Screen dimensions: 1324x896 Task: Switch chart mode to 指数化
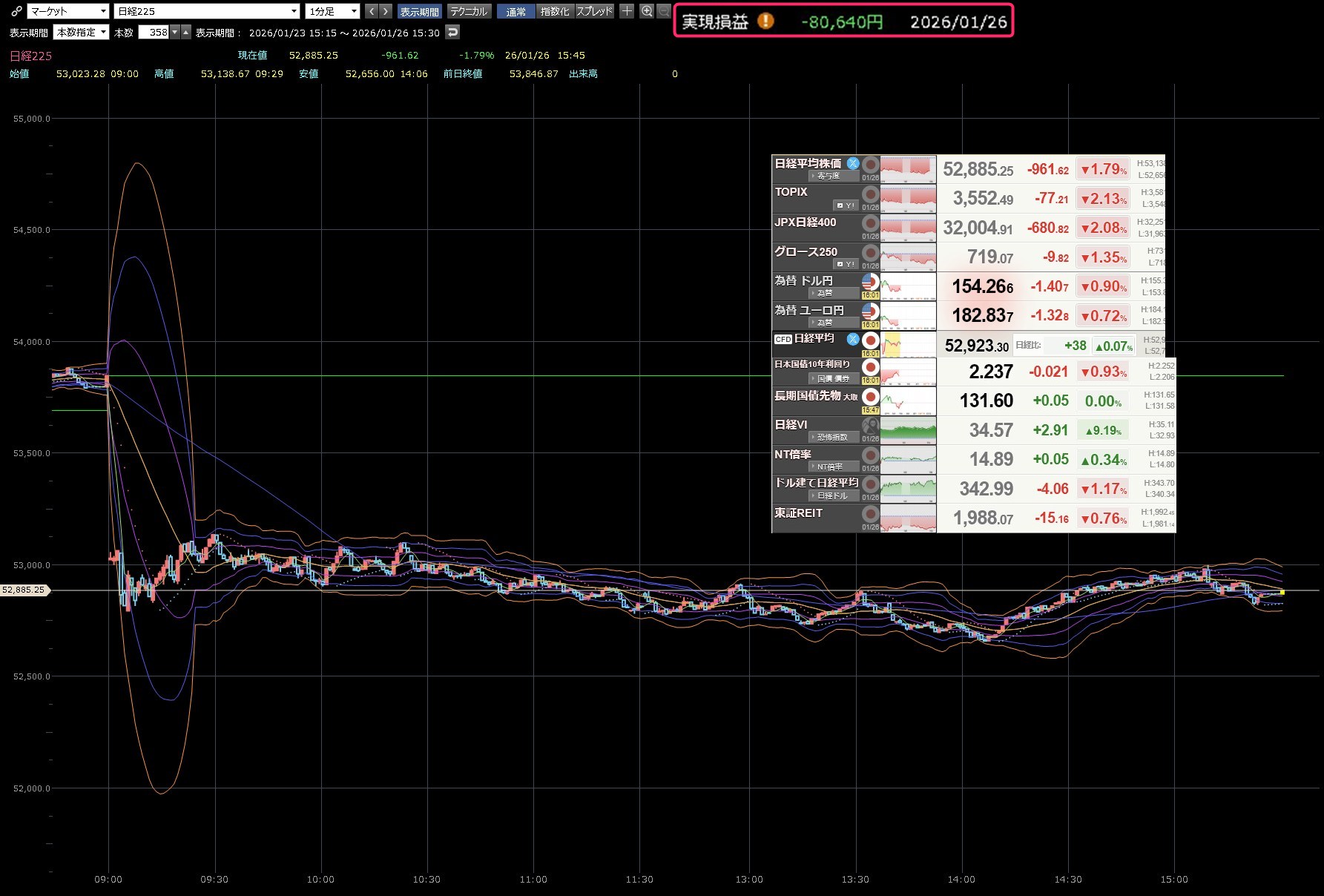[555, 11]
